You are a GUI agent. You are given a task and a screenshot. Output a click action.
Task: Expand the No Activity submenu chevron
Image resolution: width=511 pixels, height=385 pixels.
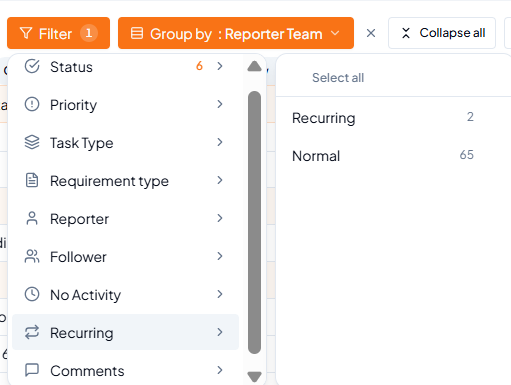(x=220, y=294)
